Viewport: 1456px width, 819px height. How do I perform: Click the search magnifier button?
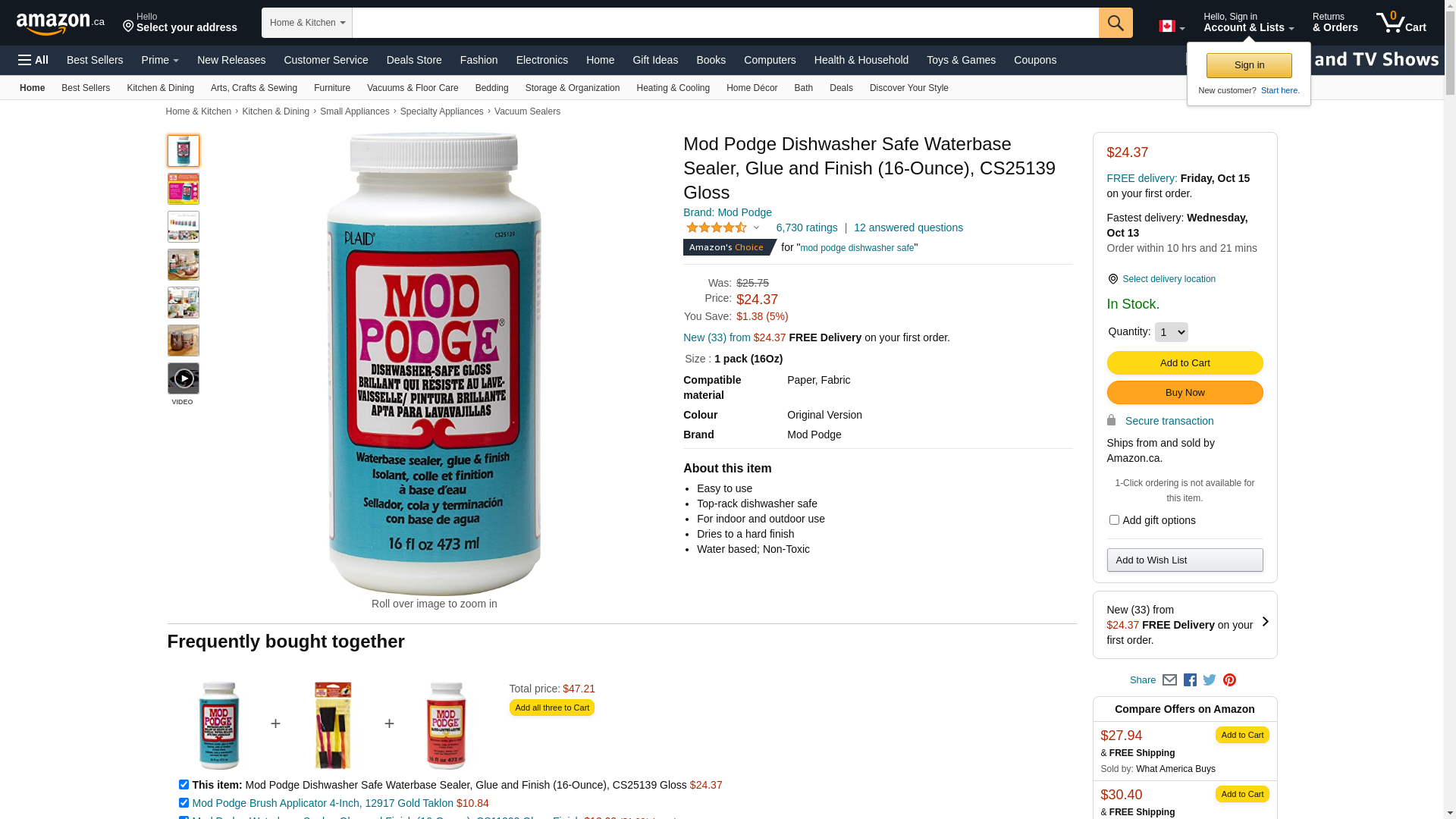1116,23
